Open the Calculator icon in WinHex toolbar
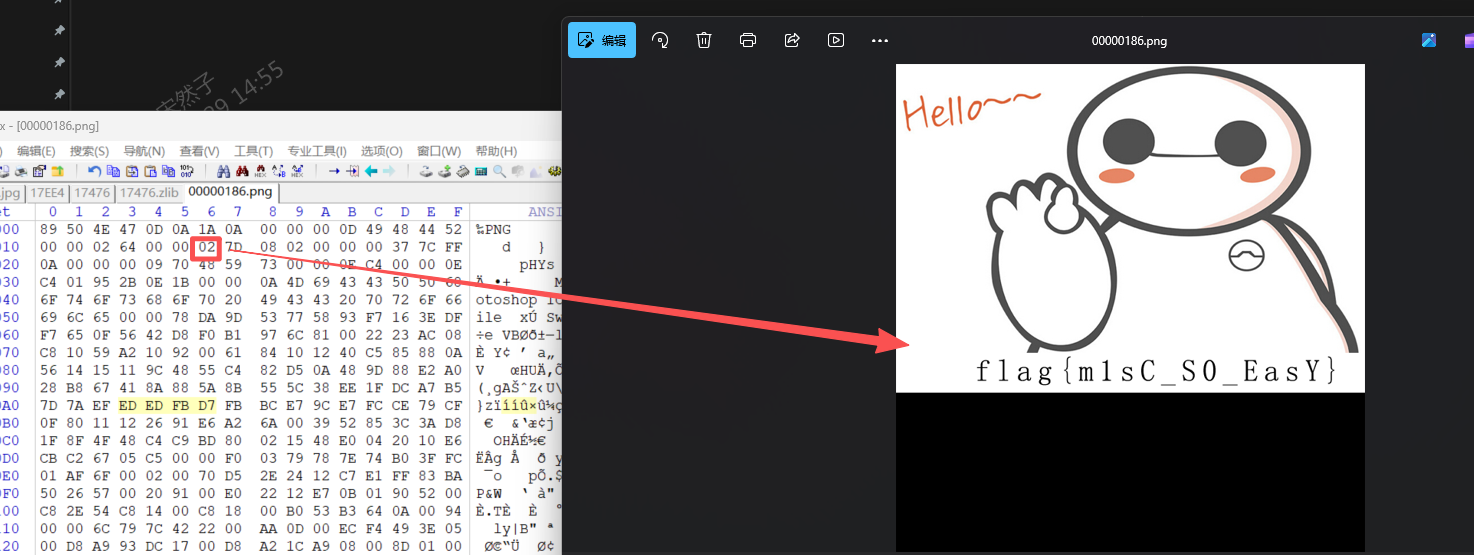Image resolution: width=1474 pixels, height=555 pixels. 481,171
